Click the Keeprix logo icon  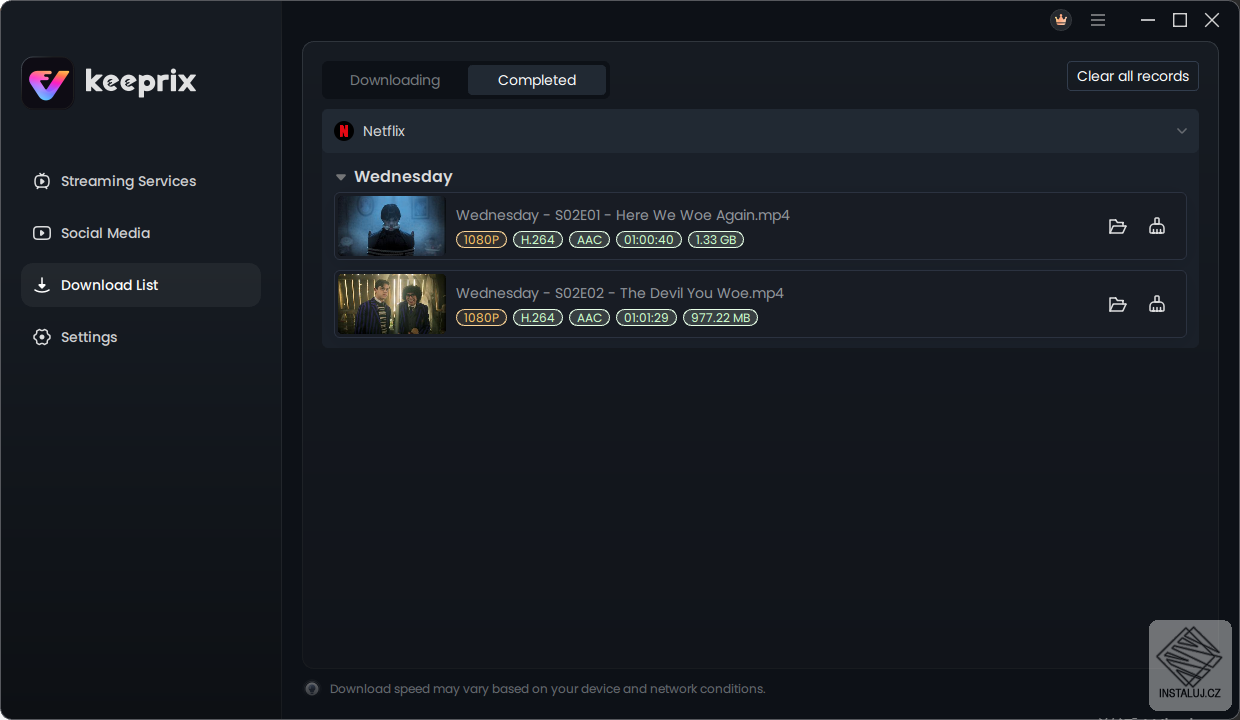[x=47, y=82]
